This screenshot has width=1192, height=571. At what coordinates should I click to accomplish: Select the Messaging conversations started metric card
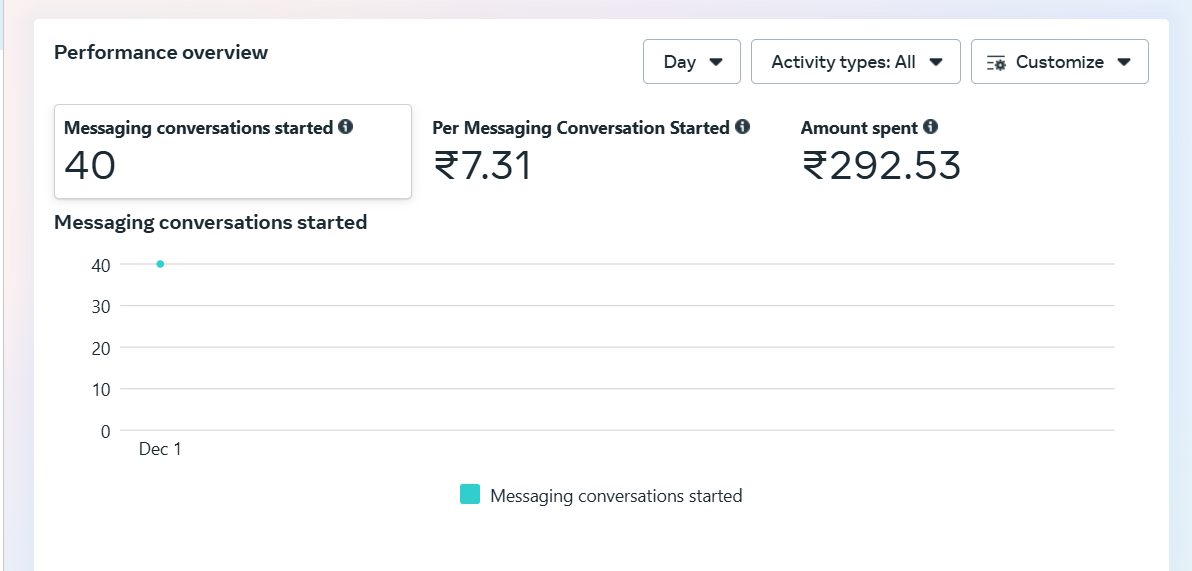[233, 151]
